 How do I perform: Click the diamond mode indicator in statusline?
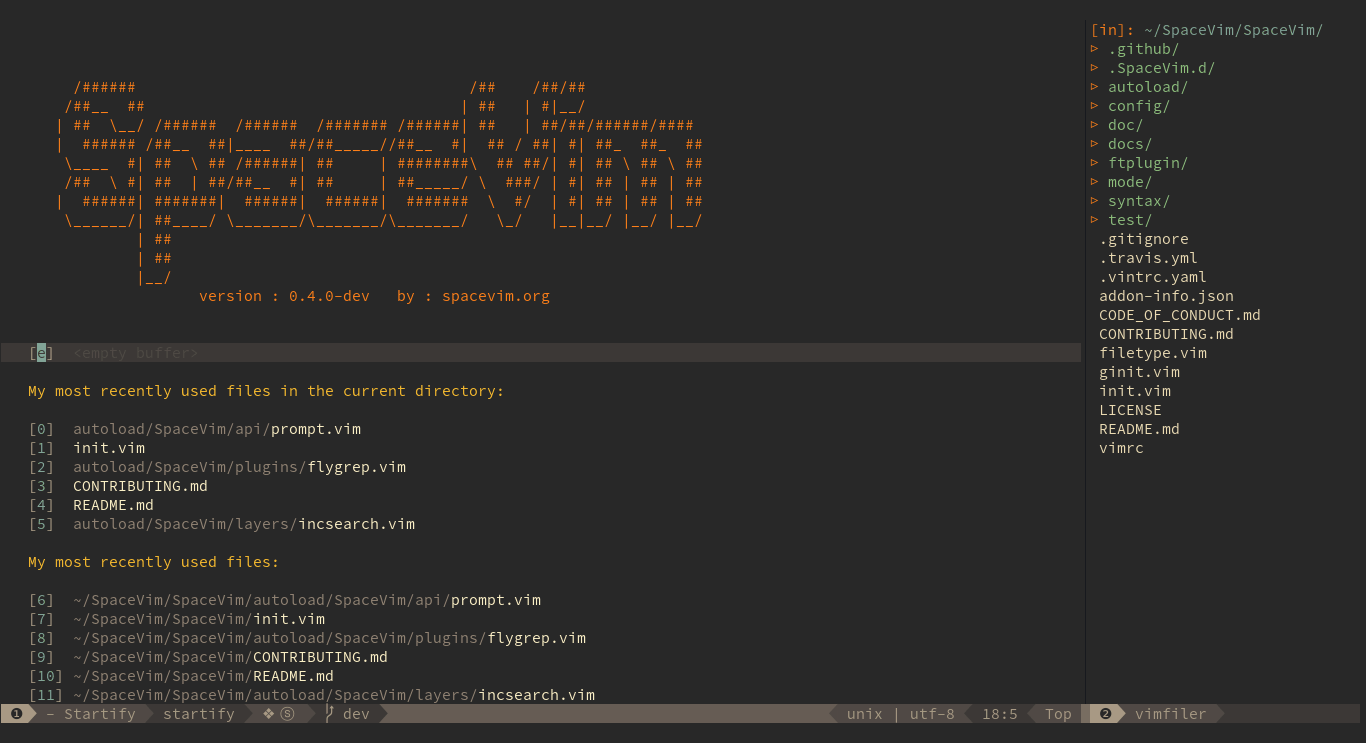tap(268, 714)
